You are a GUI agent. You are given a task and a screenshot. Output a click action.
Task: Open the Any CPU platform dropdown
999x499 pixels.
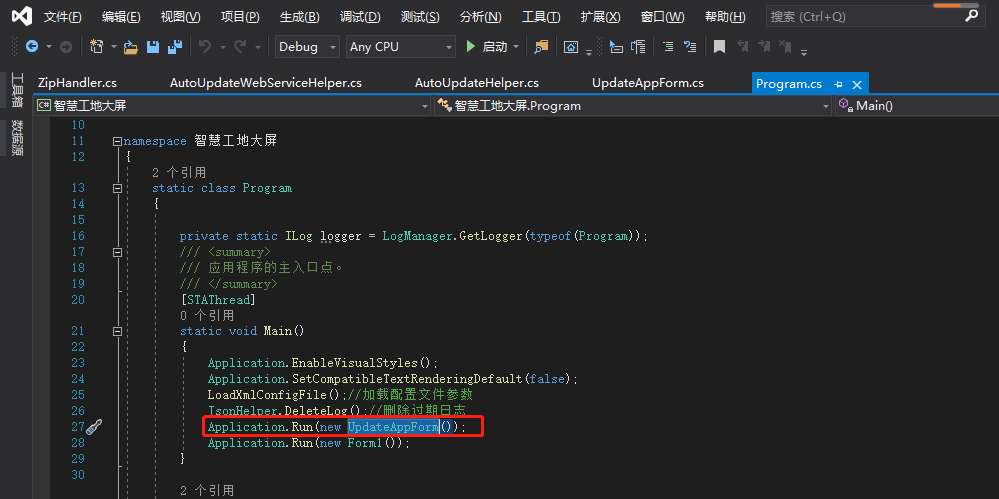[x=401, y=47]
